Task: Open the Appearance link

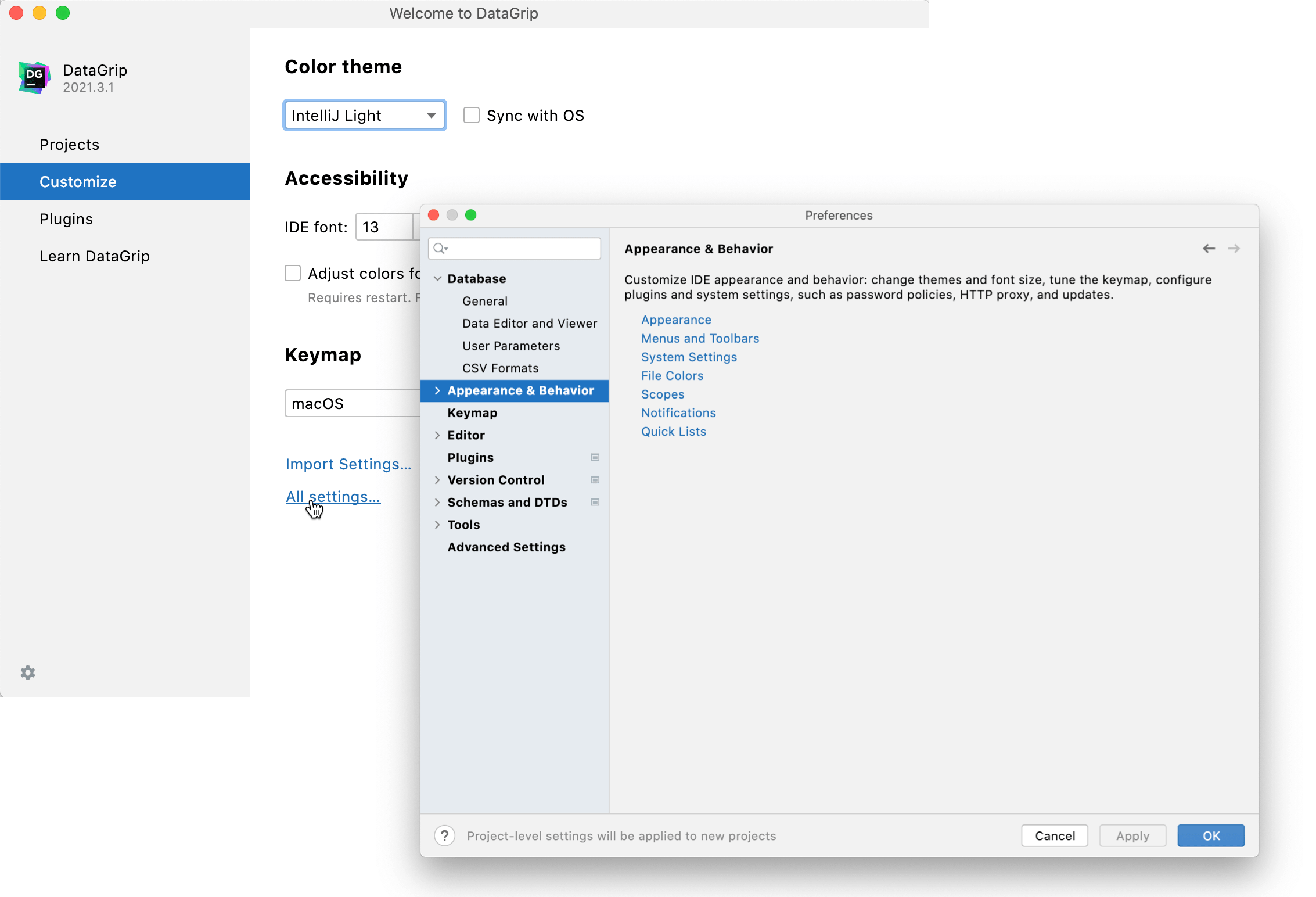Action: [x=676, y=320]
